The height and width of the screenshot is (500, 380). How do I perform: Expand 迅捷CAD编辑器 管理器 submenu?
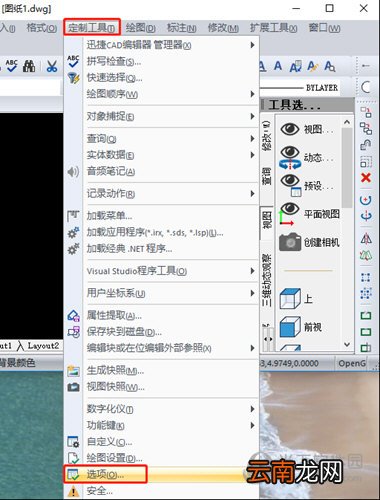point(162,45)
